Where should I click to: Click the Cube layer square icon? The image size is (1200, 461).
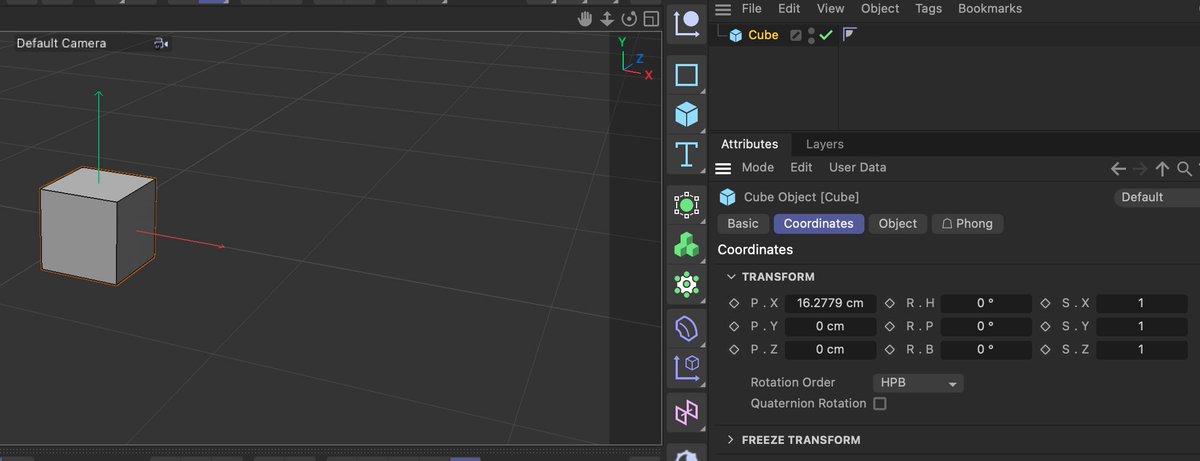pyautogui.click(x=796, y=35)
